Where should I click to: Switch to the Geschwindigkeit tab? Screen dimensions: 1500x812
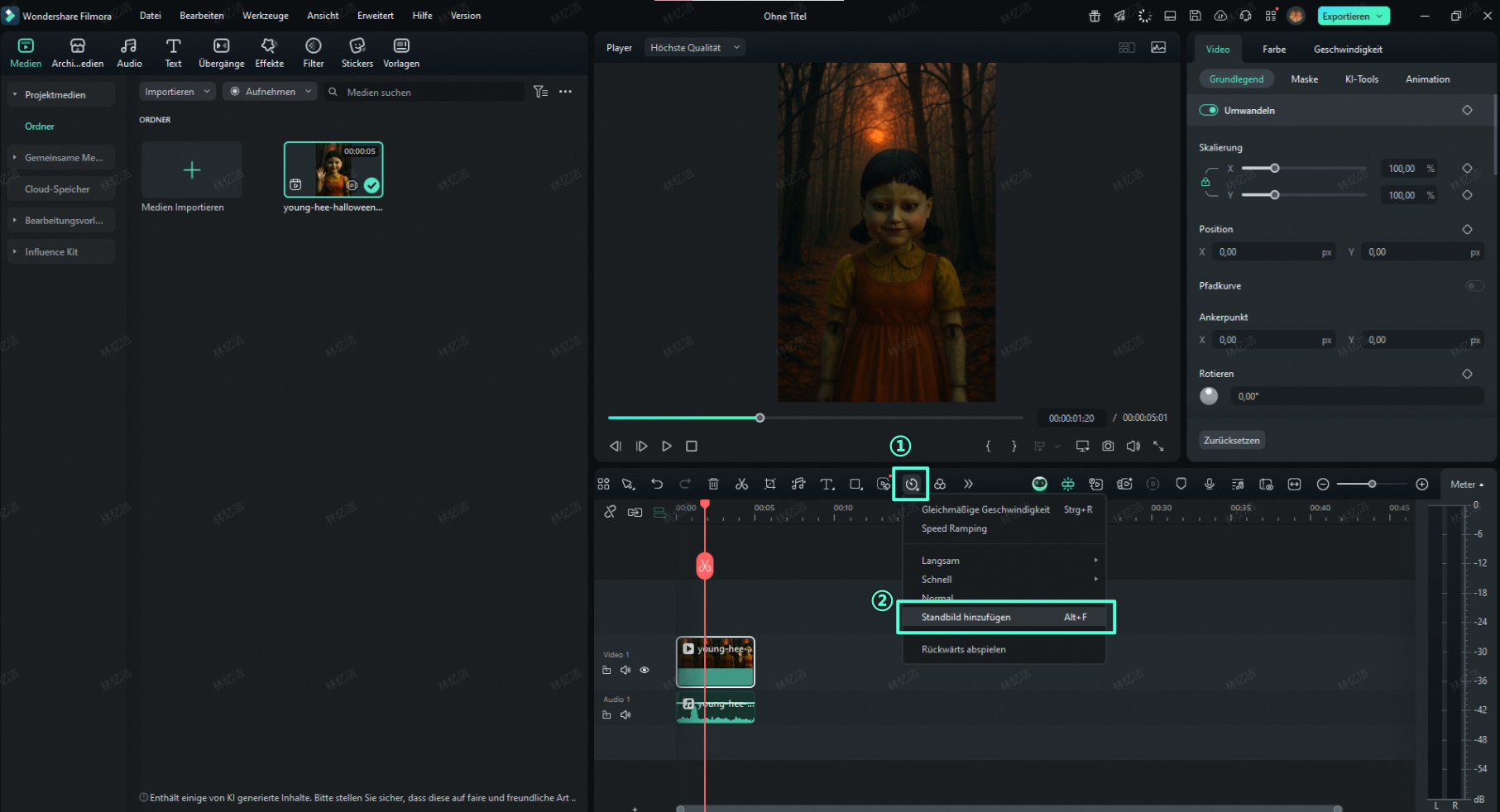pos(1348,50)
